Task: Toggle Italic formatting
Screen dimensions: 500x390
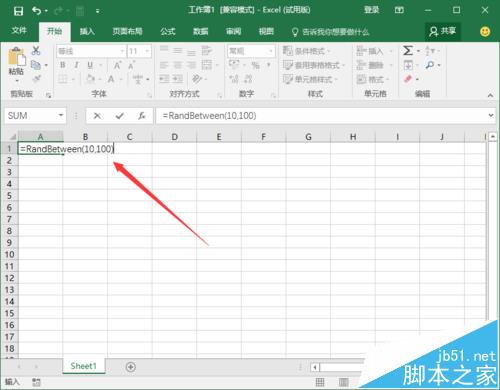Action: coord(76,65)
